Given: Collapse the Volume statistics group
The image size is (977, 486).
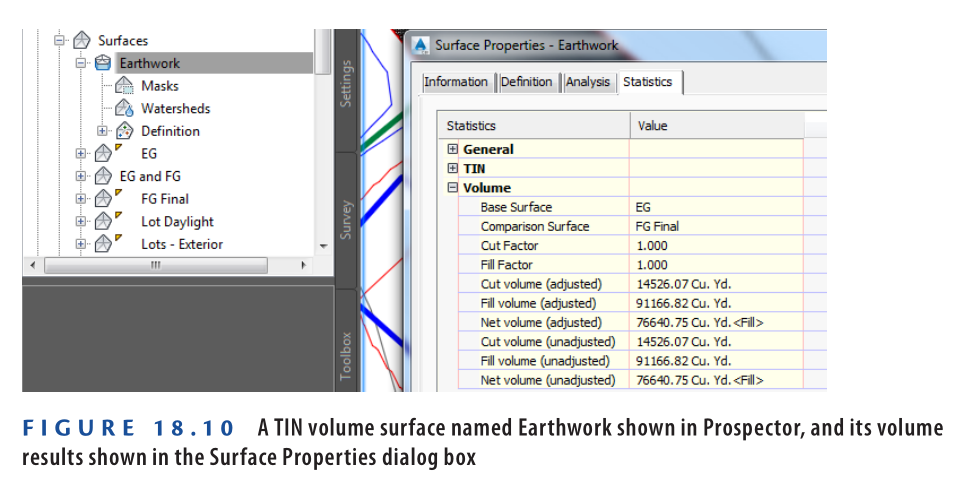Looking at the screenshot, I should click(452, 187).
